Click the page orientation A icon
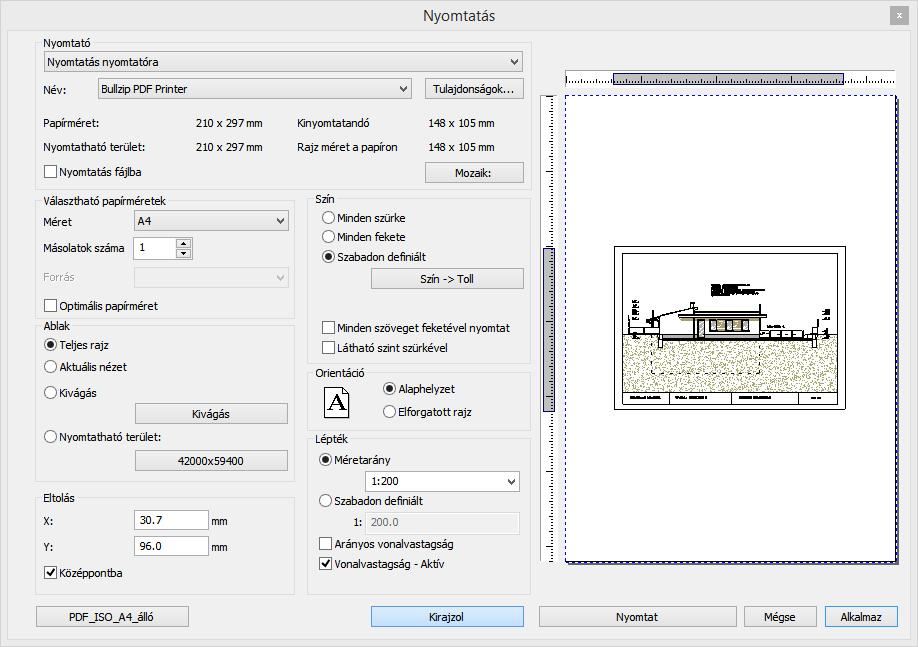 (x=337, y=402)
